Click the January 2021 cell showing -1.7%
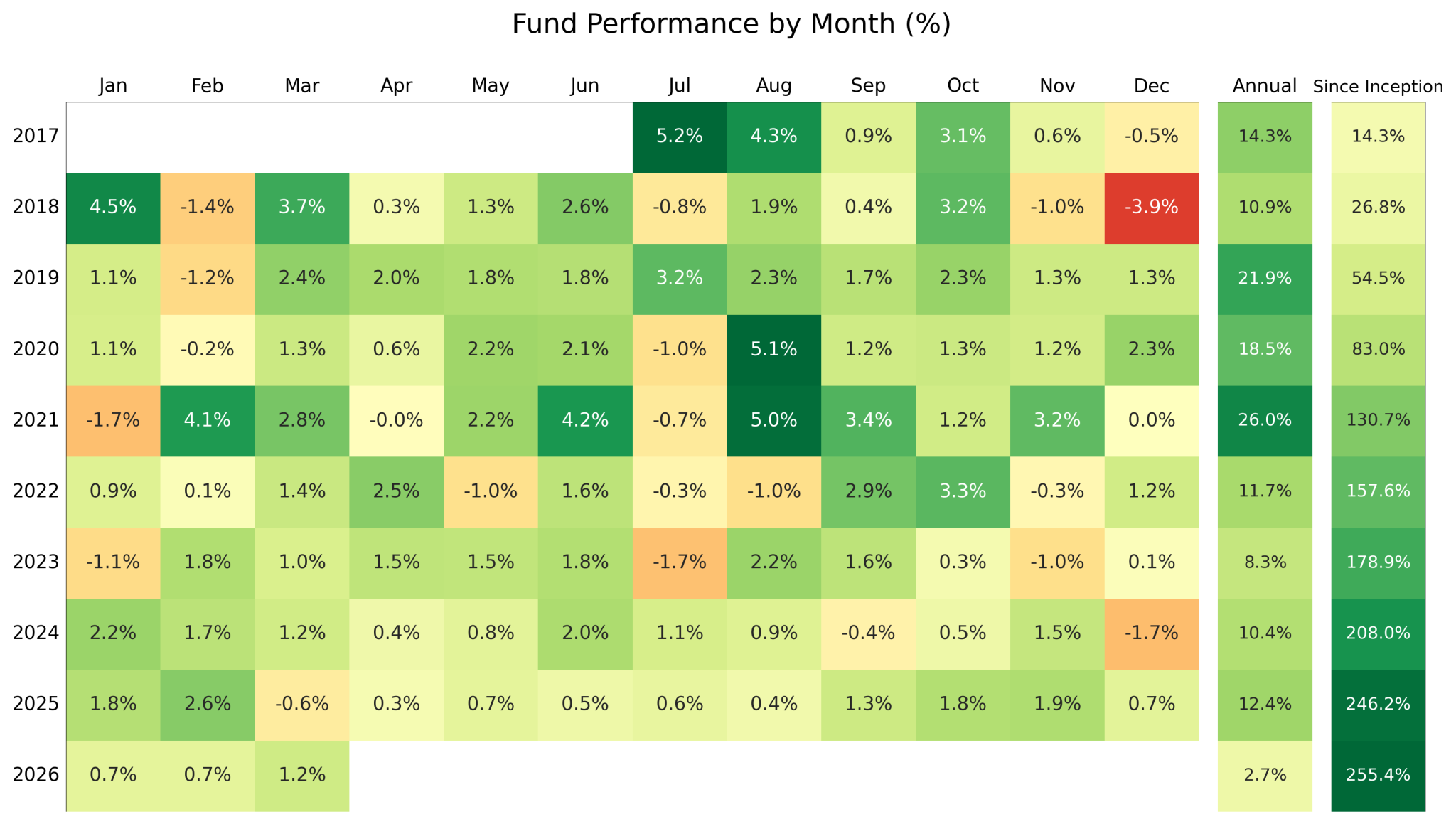The image size is (1456, 824). pos(113,421)
